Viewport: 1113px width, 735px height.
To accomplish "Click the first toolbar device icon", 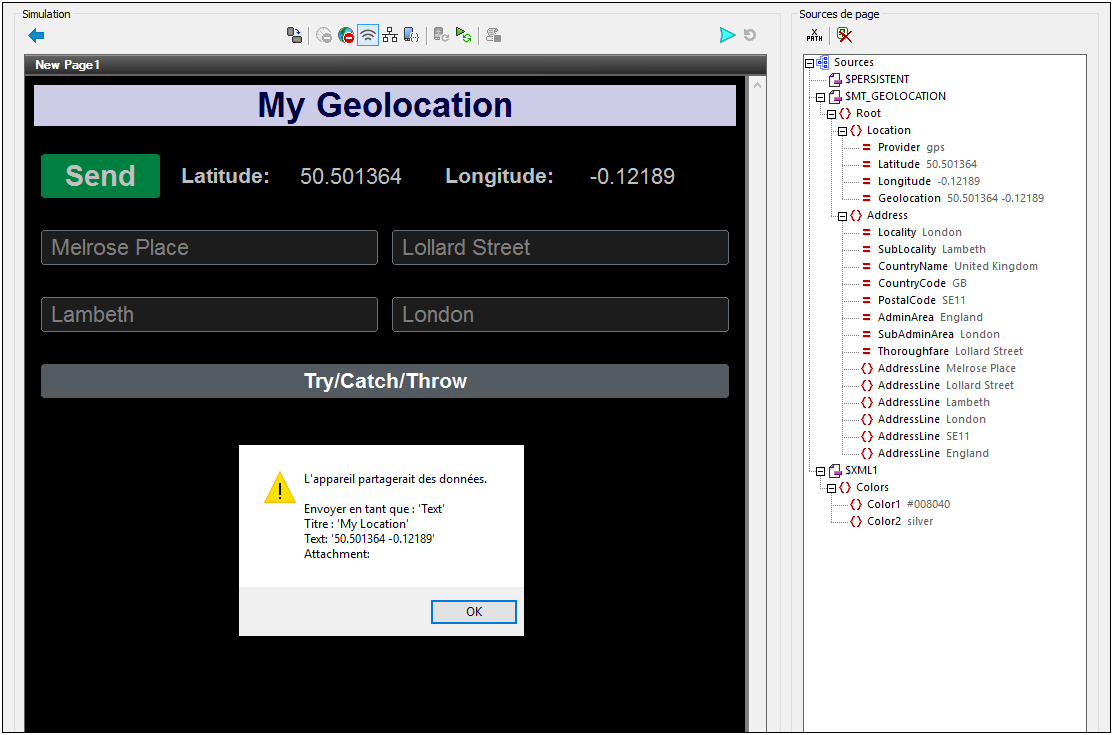I will (x=295, y=36).
